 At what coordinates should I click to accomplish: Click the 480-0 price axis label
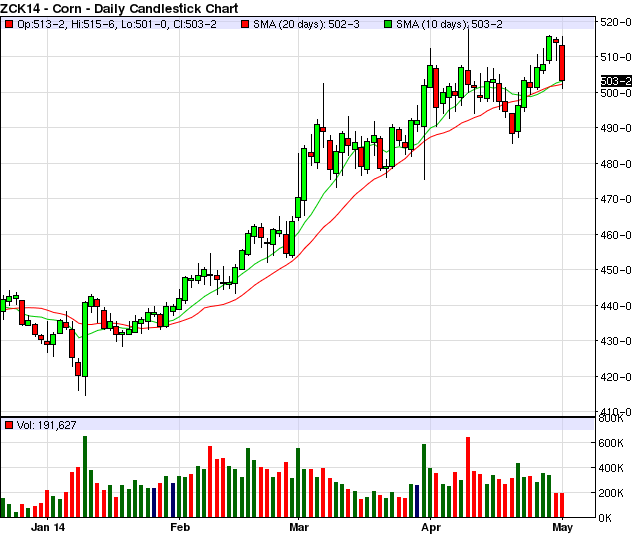coord(616,164)
